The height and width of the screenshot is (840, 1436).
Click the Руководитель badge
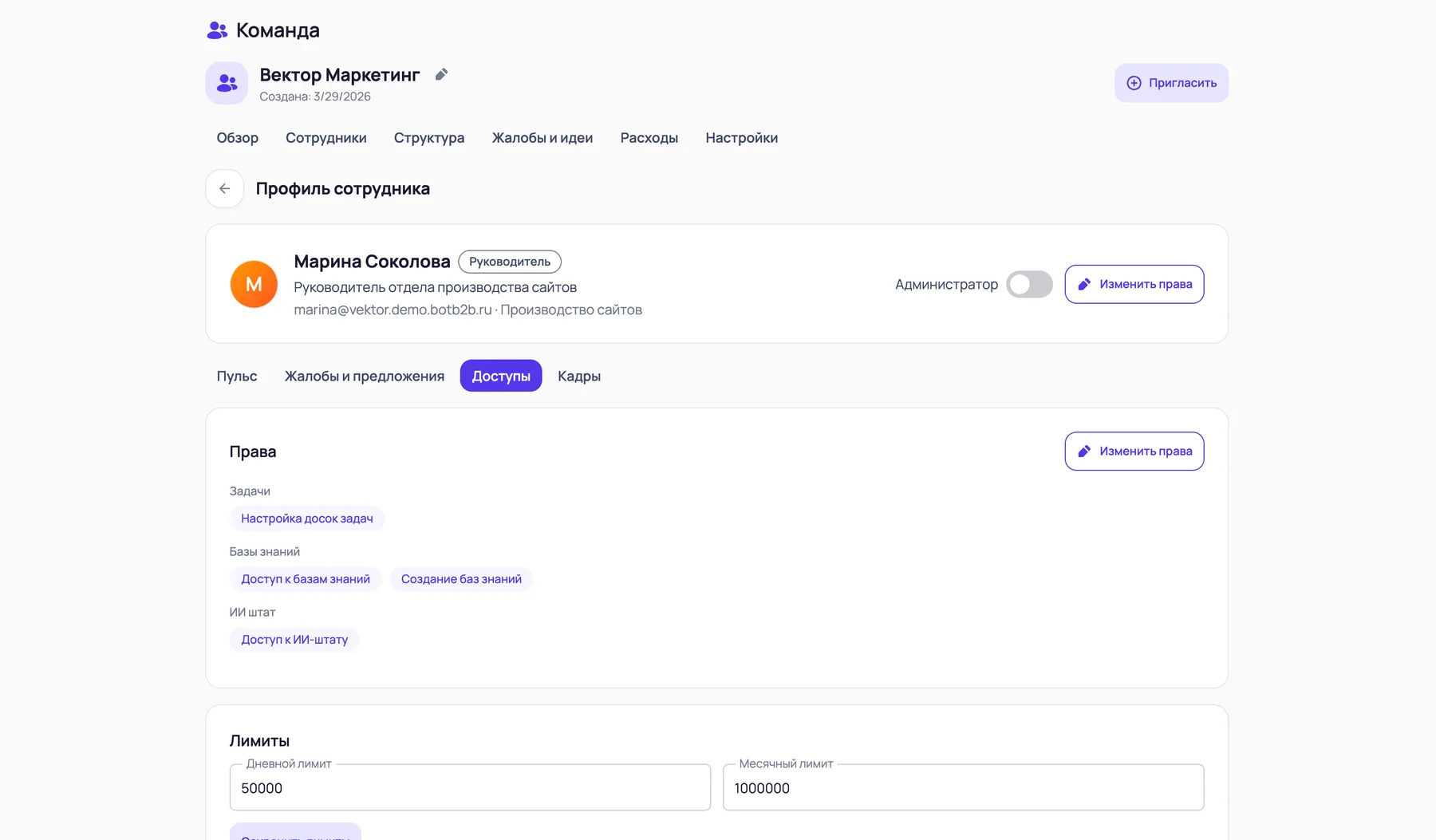click(510, 262)
